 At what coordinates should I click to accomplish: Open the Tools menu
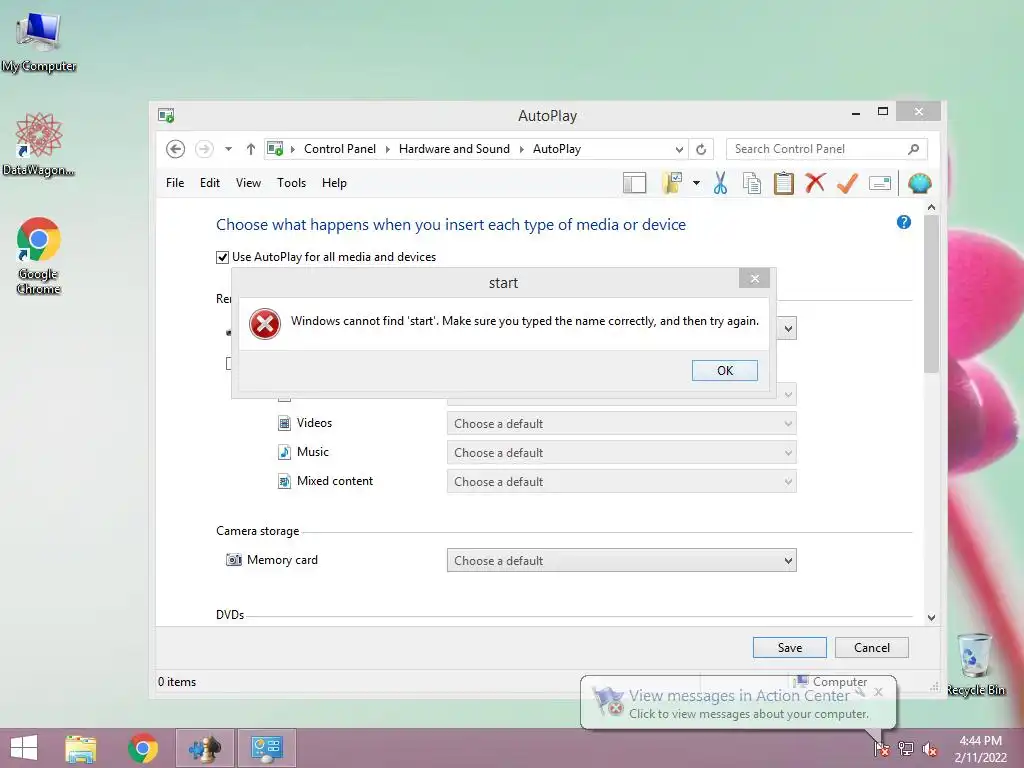point(291,183)
